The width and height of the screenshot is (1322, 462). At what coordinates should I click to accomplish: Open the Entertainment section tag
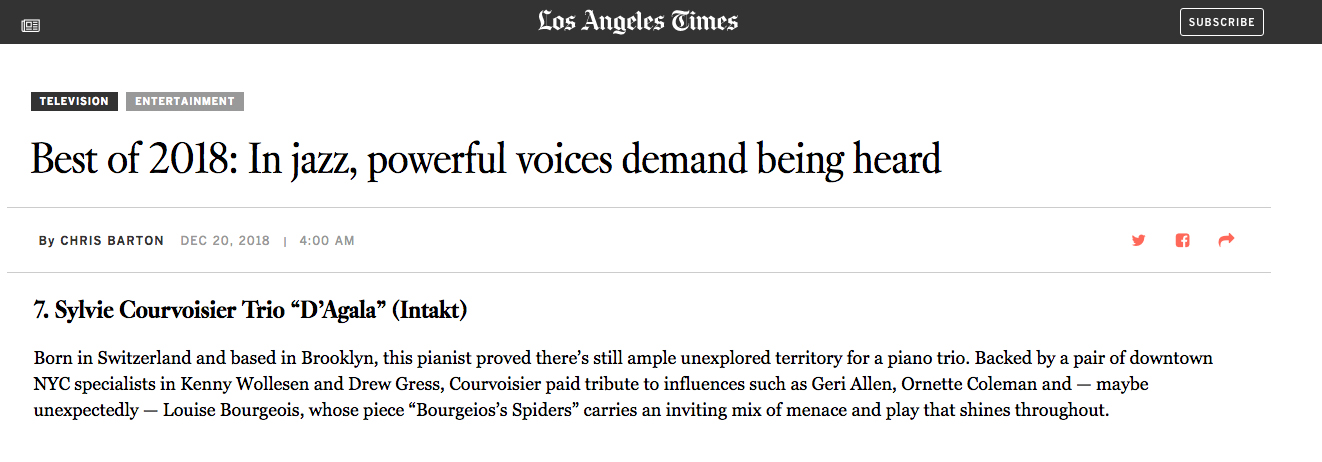185,101
